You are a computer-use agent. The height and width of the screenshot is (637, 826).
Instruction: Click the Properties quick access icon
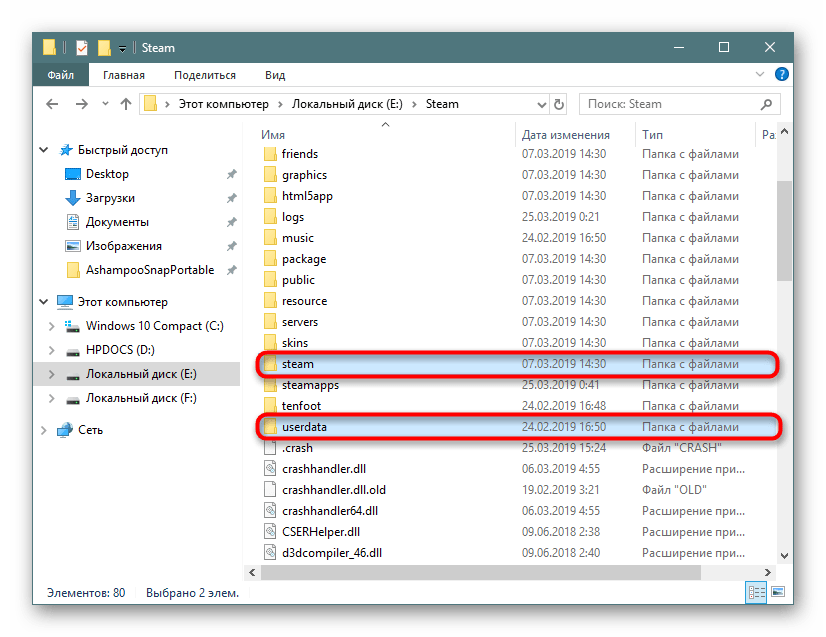(82, 47)
